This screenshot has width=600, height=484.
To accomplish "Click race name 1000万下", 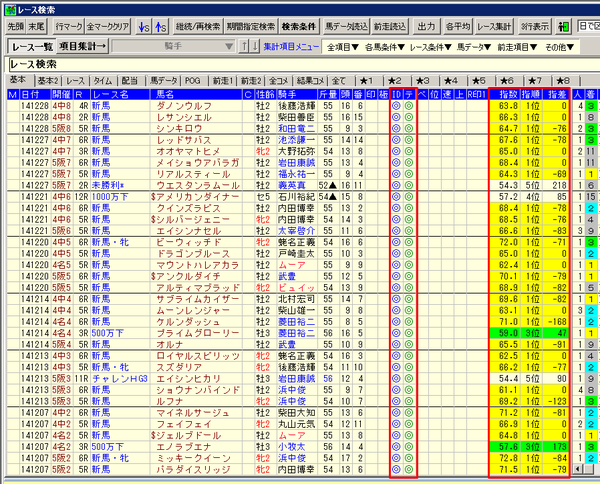I will pos(110,197).
